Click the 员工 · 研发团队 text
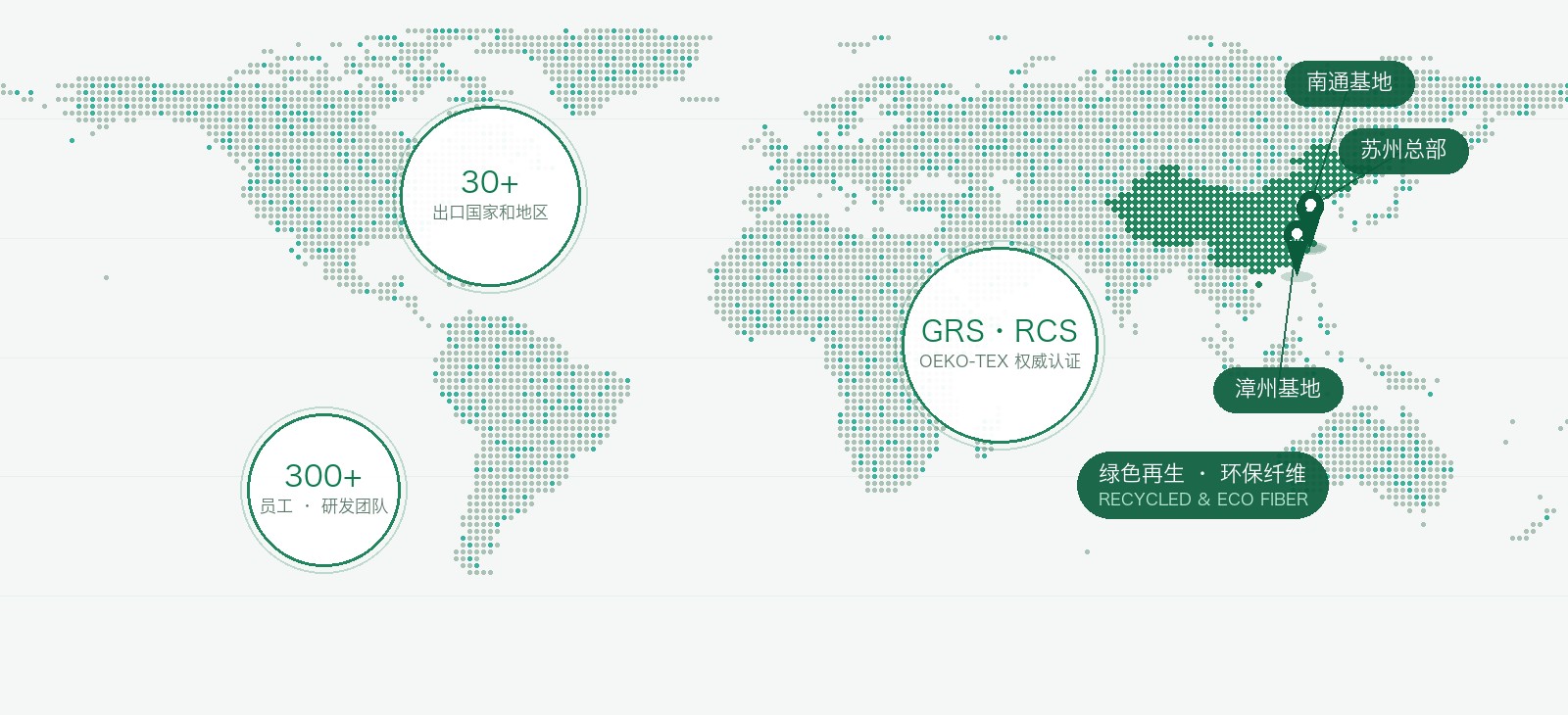The image size is (1568, 715). coord(323,506)
